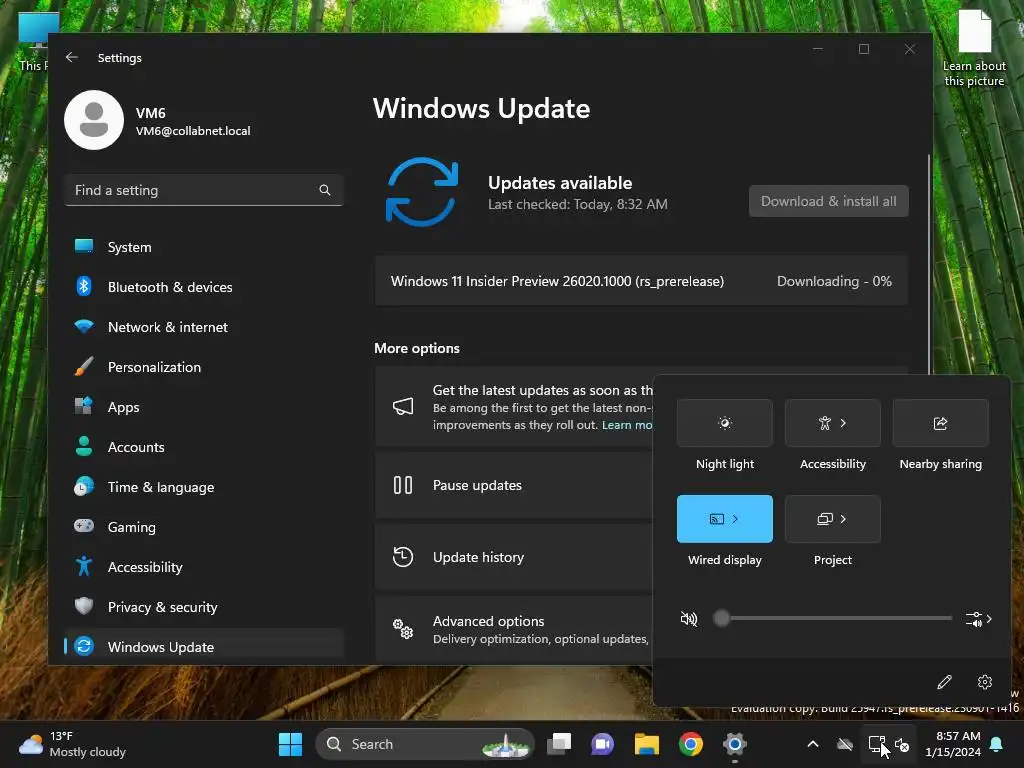Show hidden icons tray chevron
The width and height of the screenshot is (1024, 768).
tap(813, 744)
